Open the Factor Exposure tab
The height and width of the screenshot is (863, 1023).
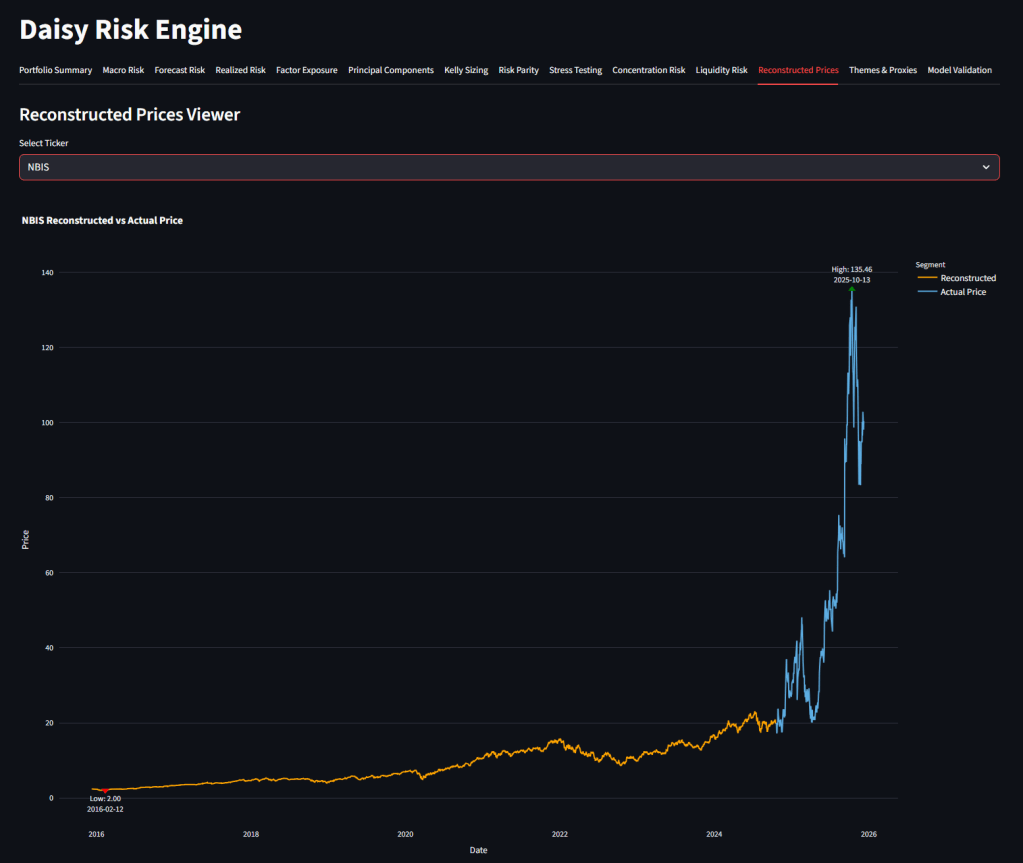[306, 70]
